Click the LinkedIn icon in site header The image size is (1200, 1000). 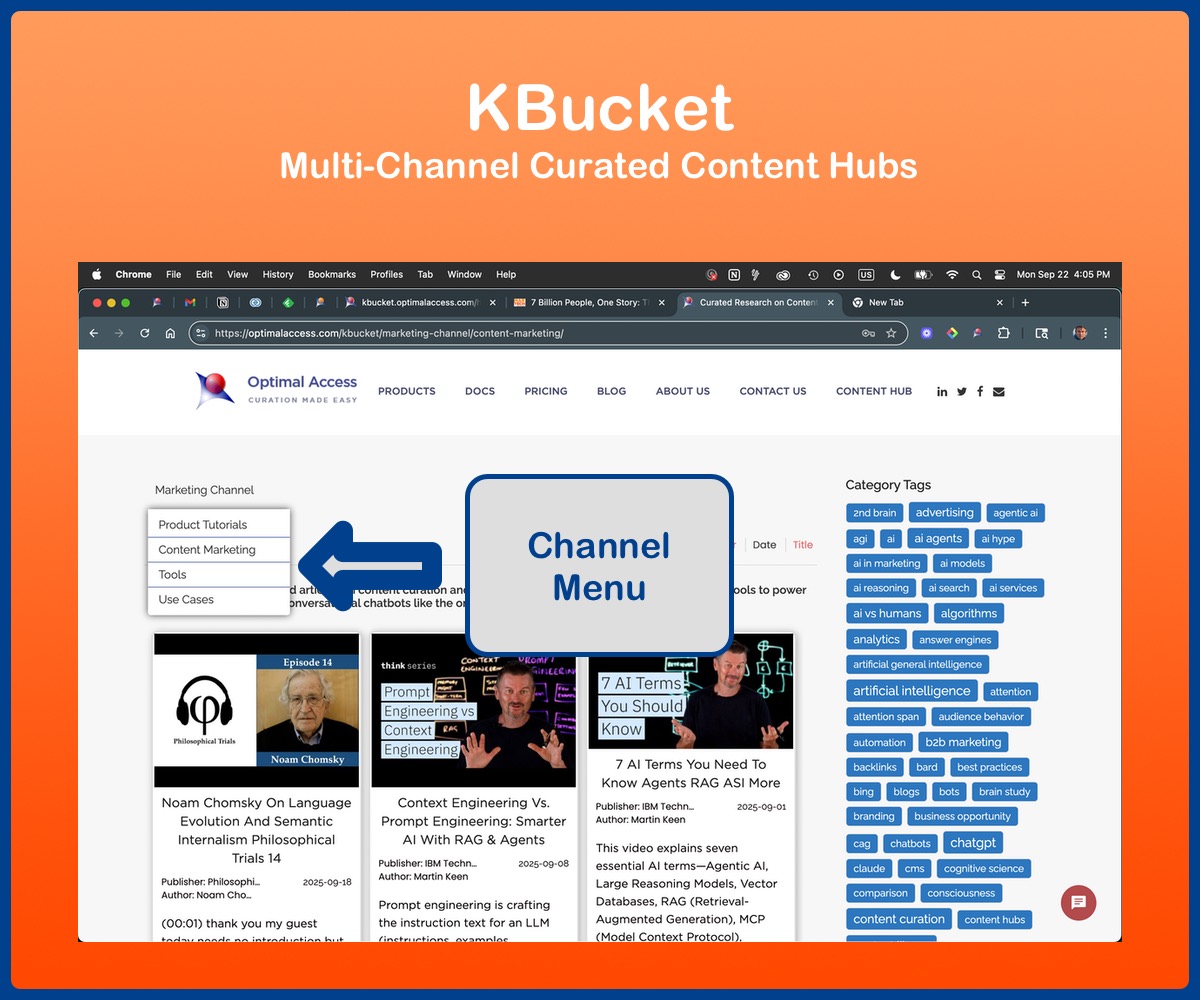pyautogui.click(x=942, y=392)
